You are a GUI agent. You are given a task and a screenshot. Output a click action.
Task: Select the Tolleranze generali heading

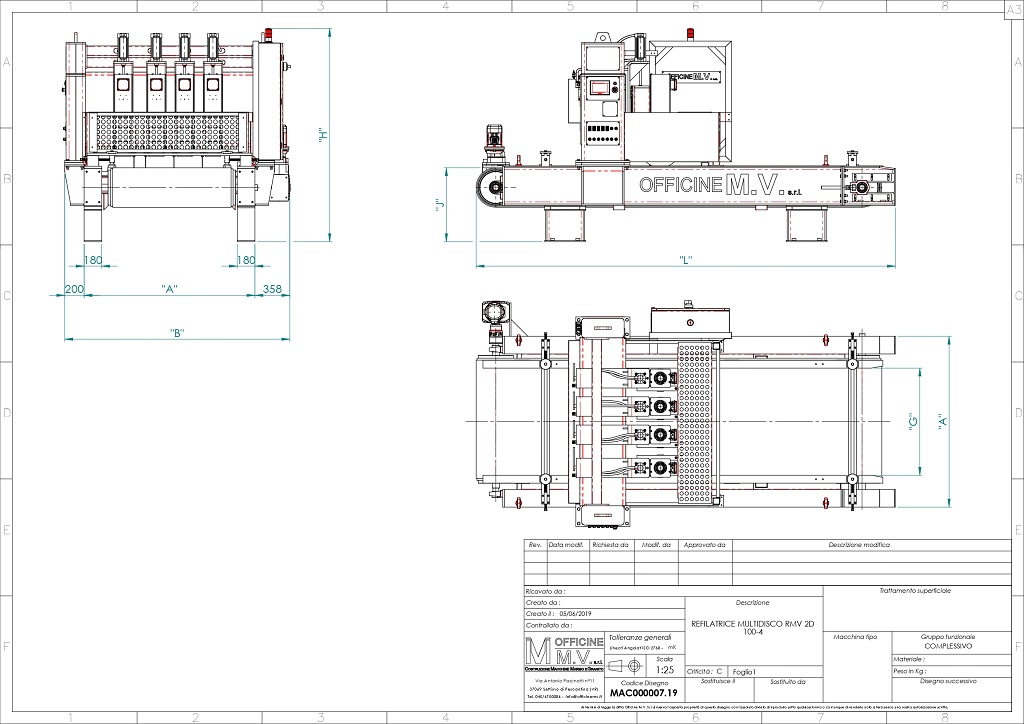(x=640, y=637)
